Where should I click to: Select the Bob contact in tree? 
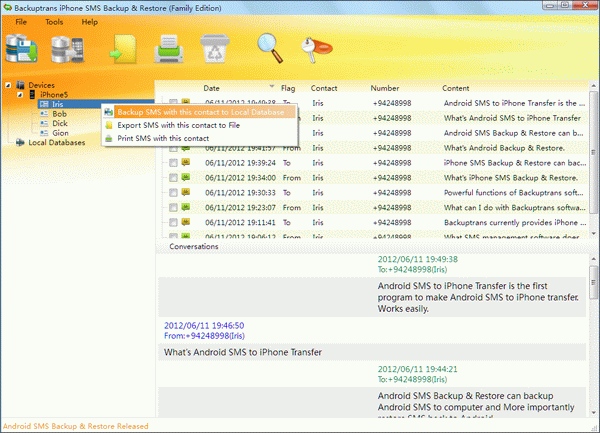click(59, 114)
